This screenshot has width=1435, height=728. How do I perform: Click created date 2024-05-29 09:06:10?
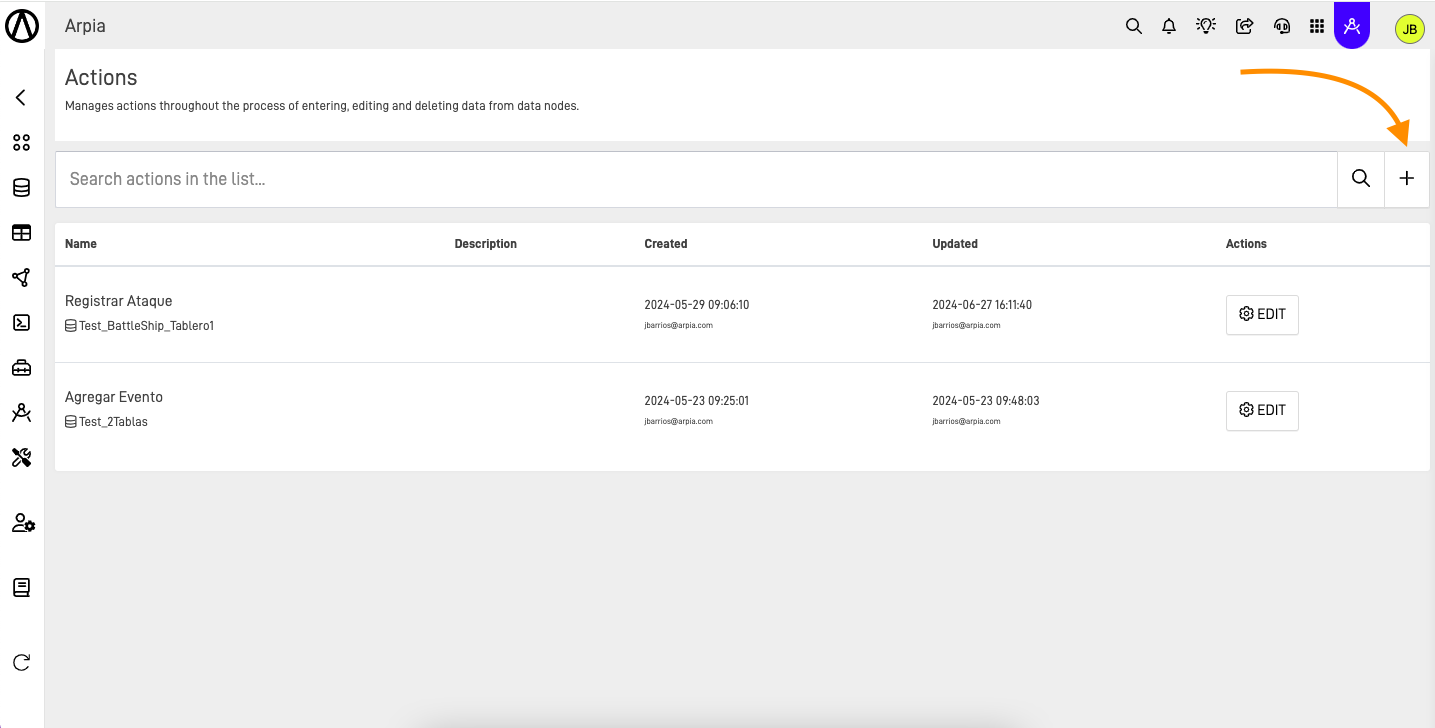pyautogui.click(x=697, y=305)
